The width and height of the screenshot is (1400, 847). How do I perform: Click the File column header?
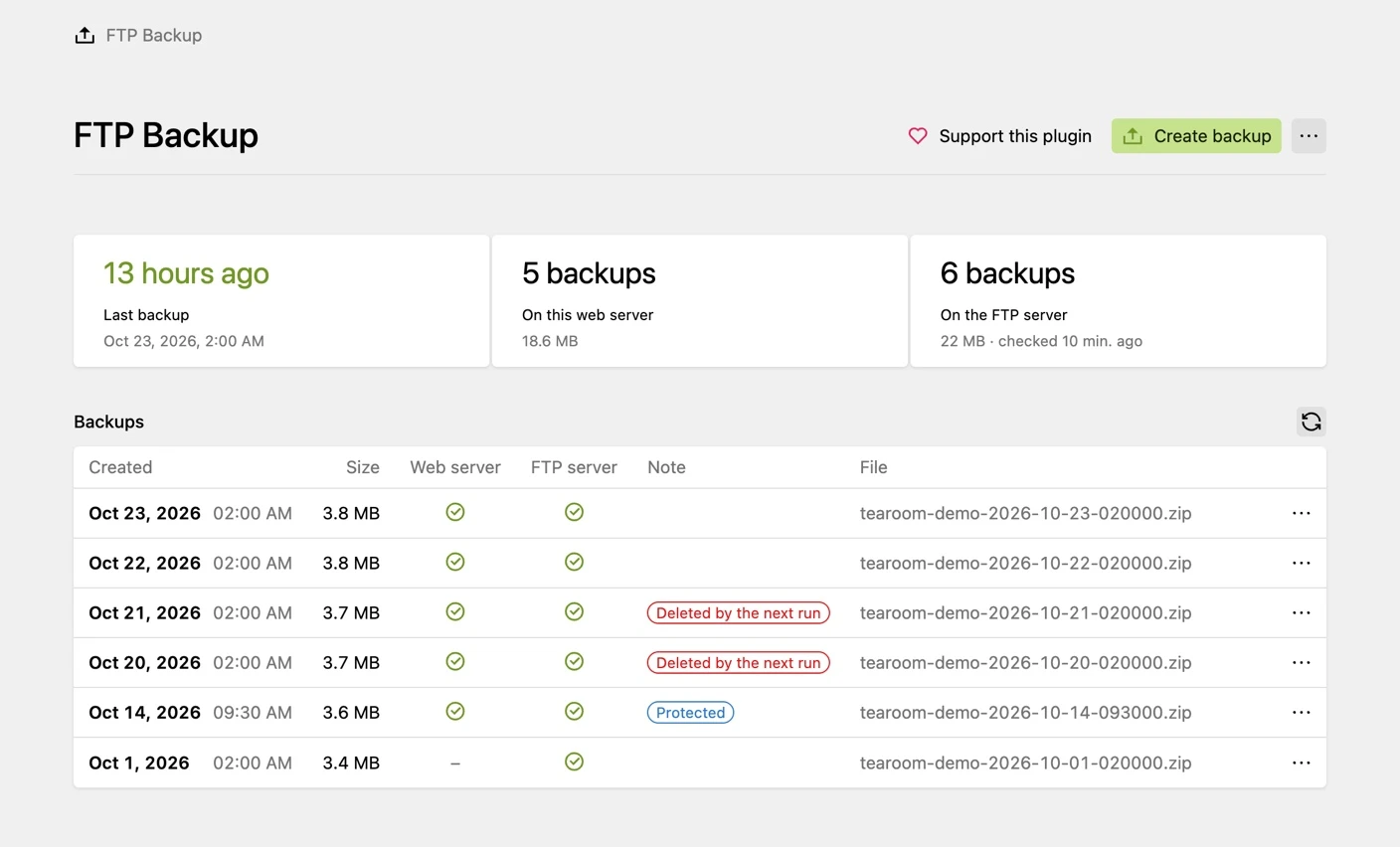coord(874,467)
